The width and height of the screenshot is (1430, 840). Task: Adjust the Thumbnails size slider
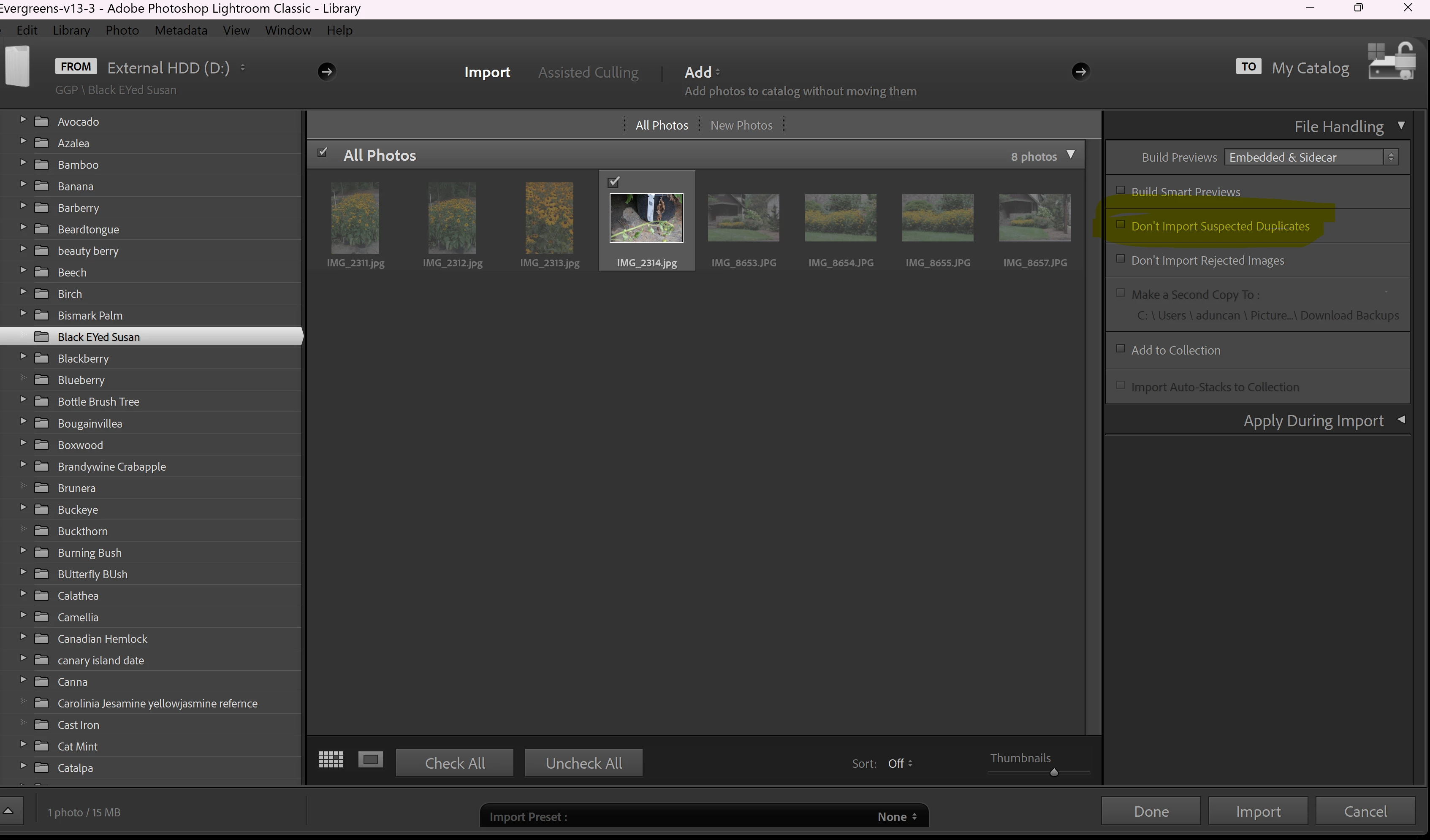[1054, 772]
